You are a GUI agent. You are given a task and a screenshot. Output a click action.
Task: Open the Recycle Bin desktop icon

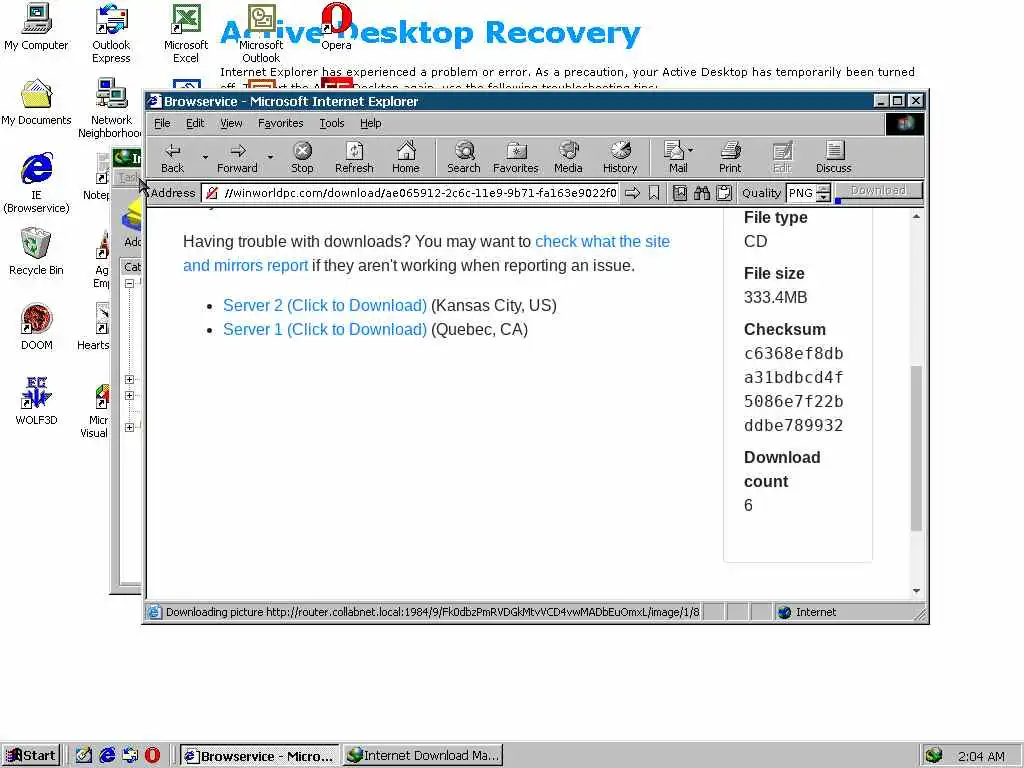click(37, 251)
